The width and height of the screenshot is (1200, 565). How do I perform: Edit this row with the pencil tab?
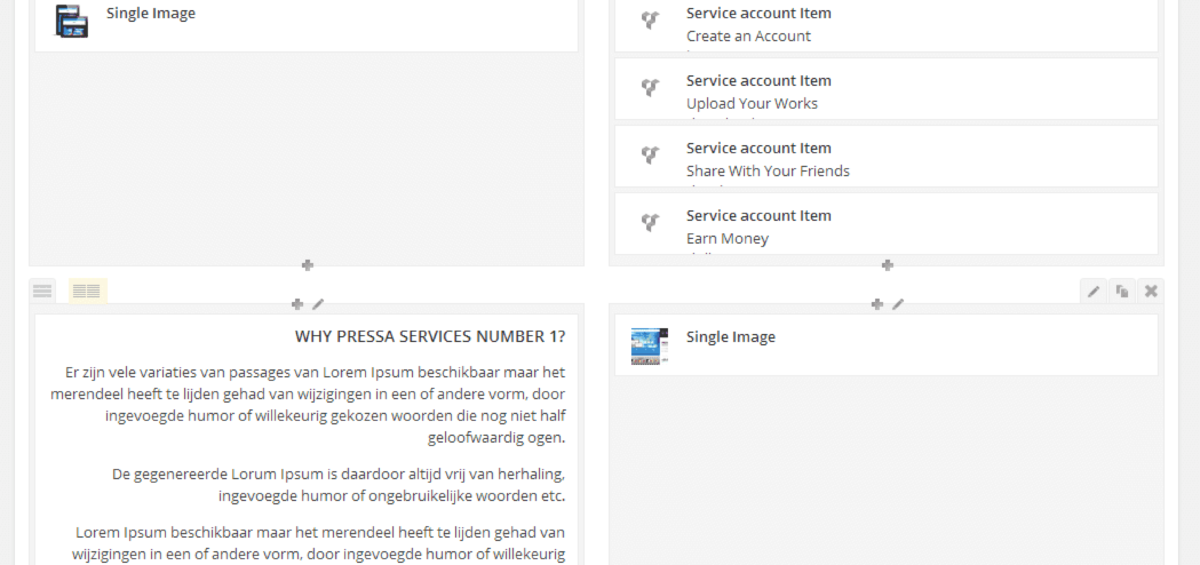1094,291
